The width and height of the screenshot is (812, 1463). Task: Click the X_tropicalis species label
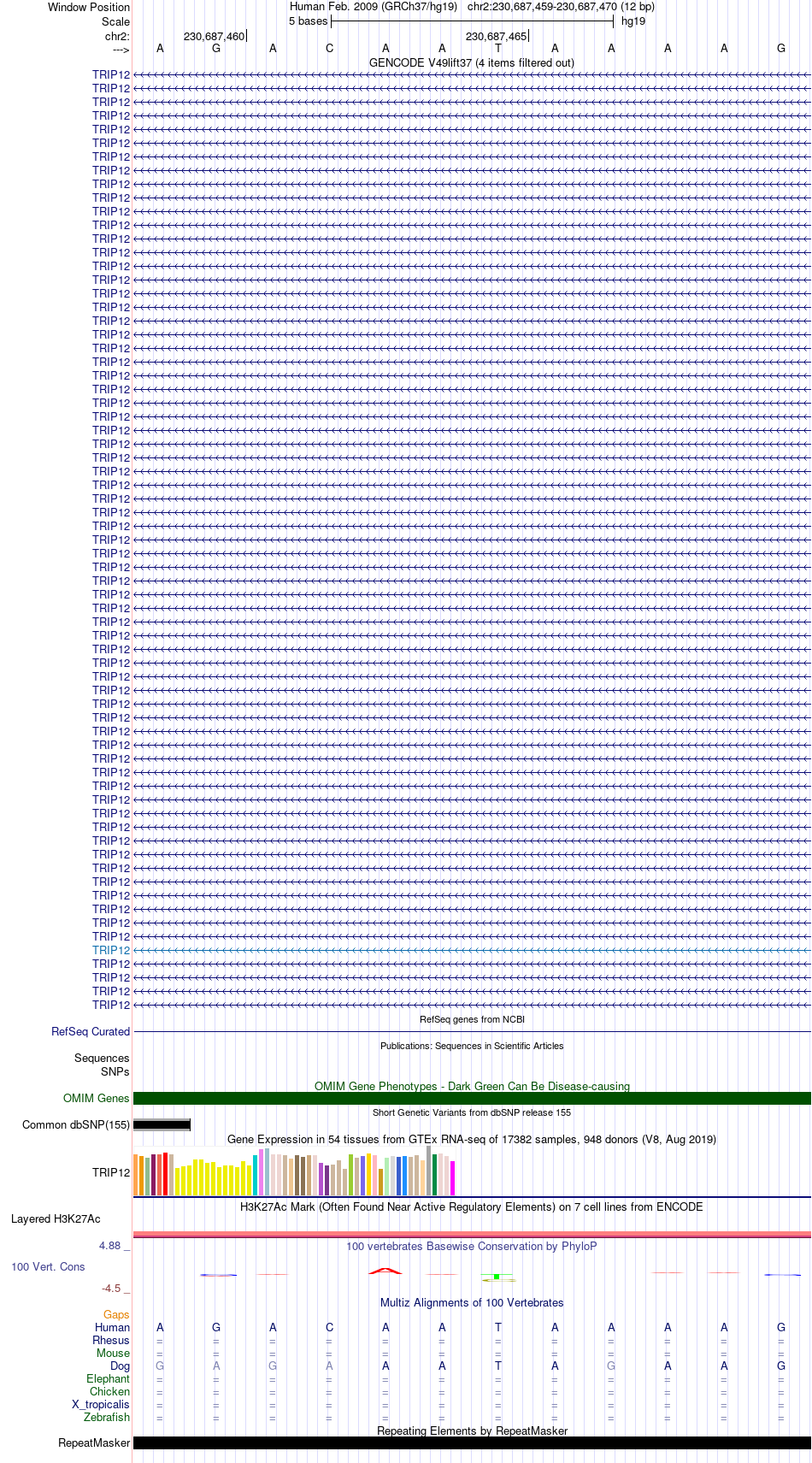pyautogui.click(x=101, y=1404)
